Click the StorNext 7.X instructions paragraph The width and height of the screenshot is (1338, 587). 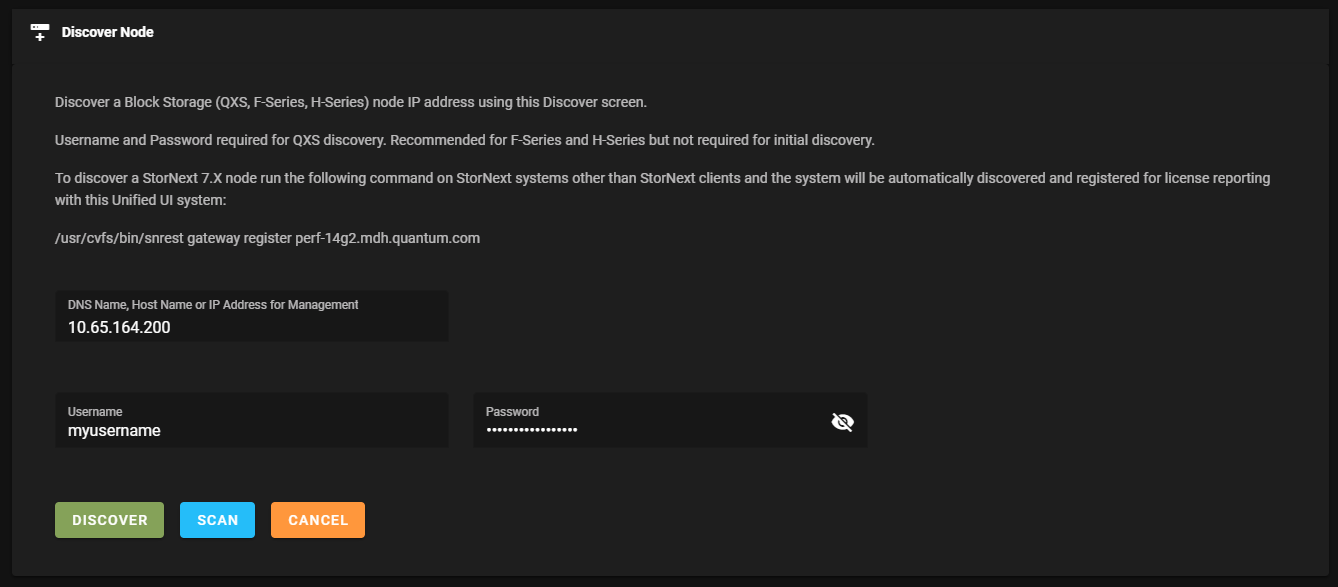tap(663, 189)
